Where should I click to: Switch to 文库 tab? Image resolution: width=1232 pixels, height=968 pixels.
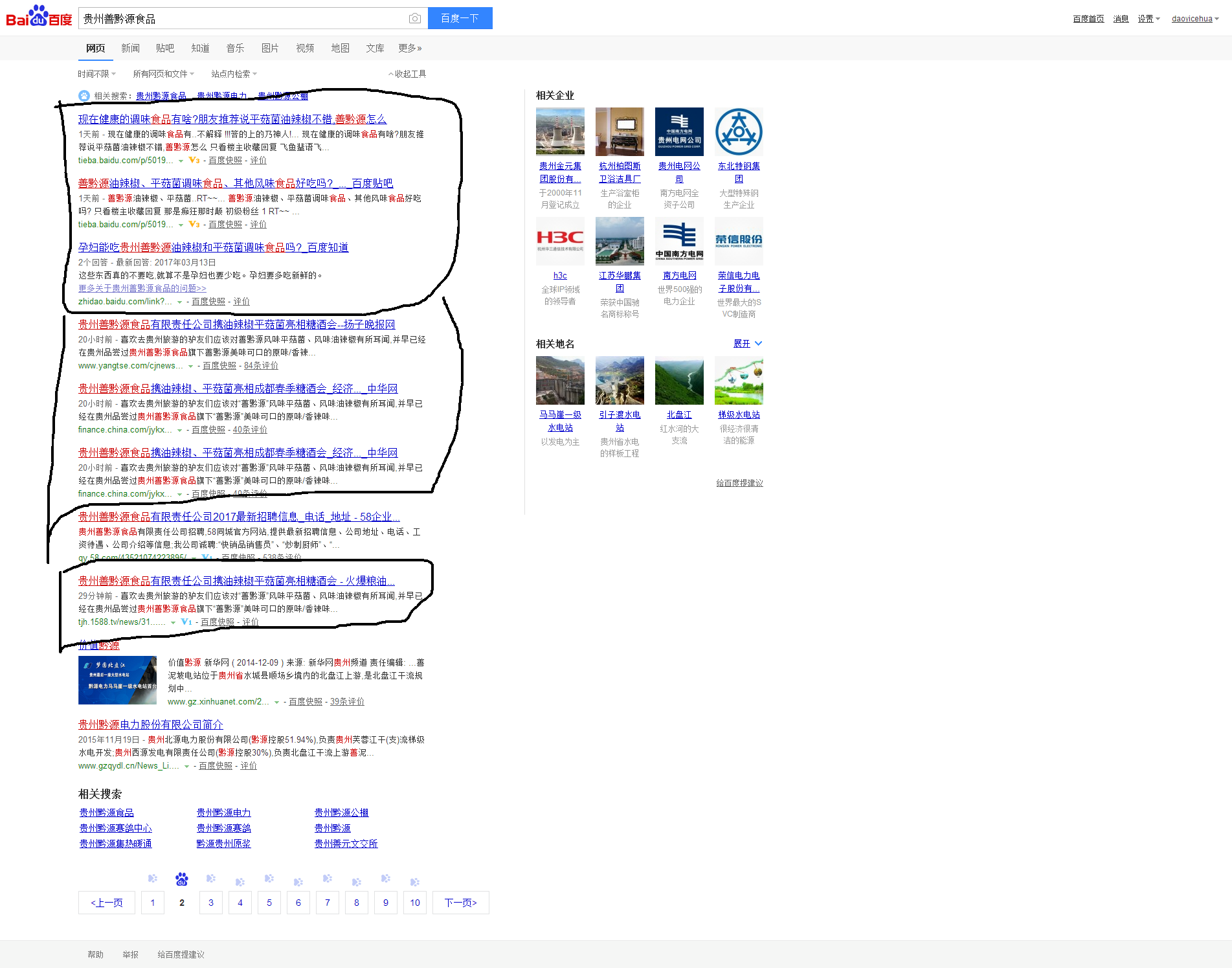(375, 48)
